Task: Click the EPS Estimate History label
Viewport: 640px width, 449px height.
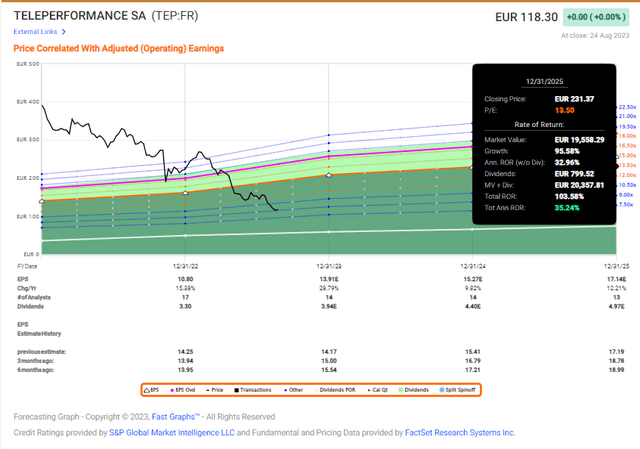Action: 39,329
